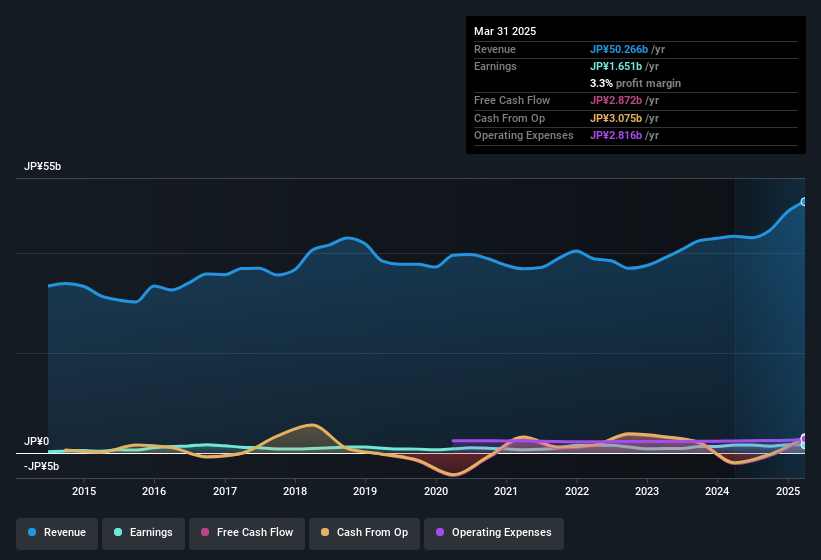The width and height of the screenshot is (821, 560).
Task: Click the 2023 x-axis label
Action: click(x=647, y=491)
